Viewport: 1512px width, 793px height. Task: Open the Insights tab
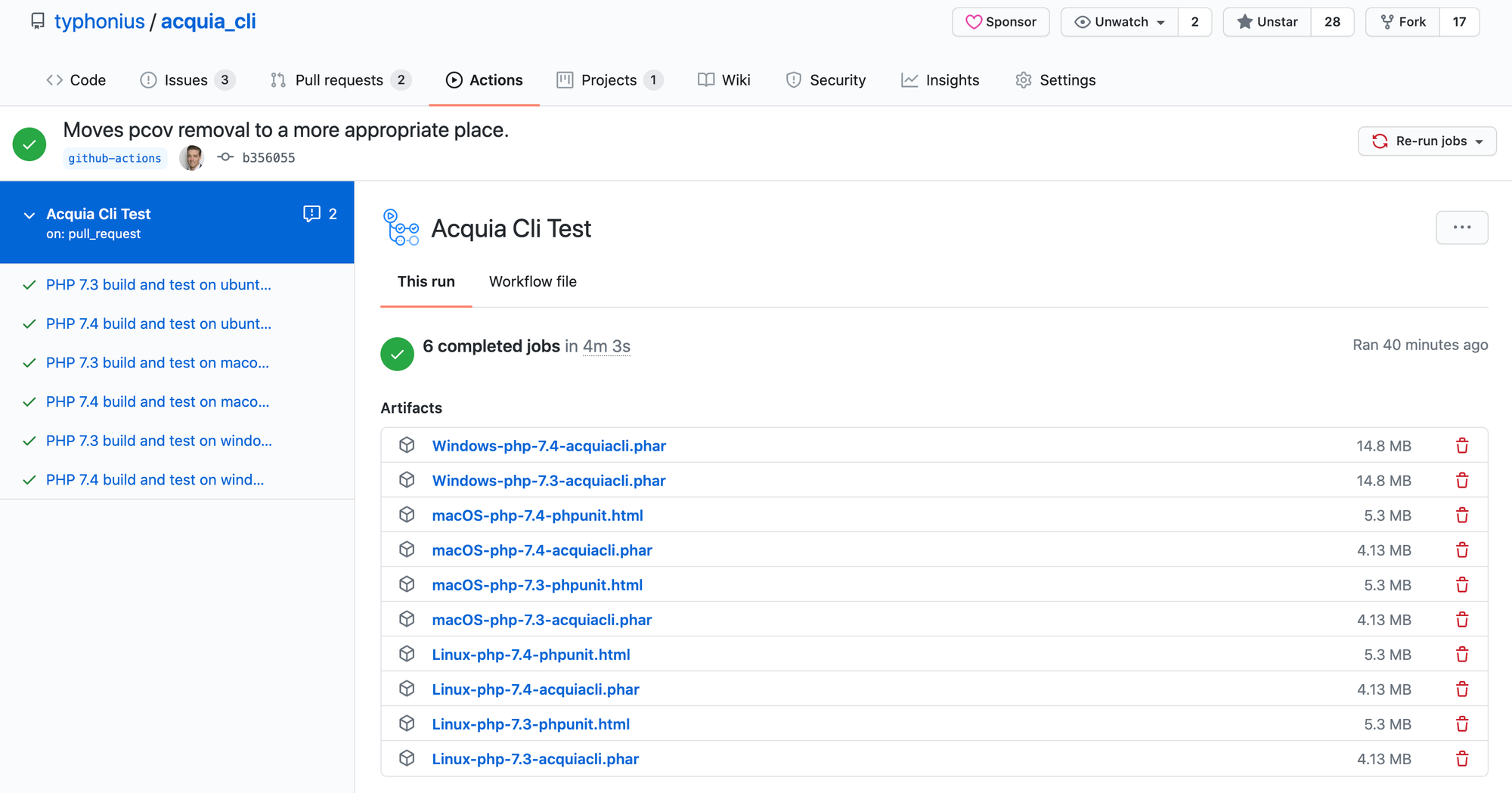coord(940,79)
